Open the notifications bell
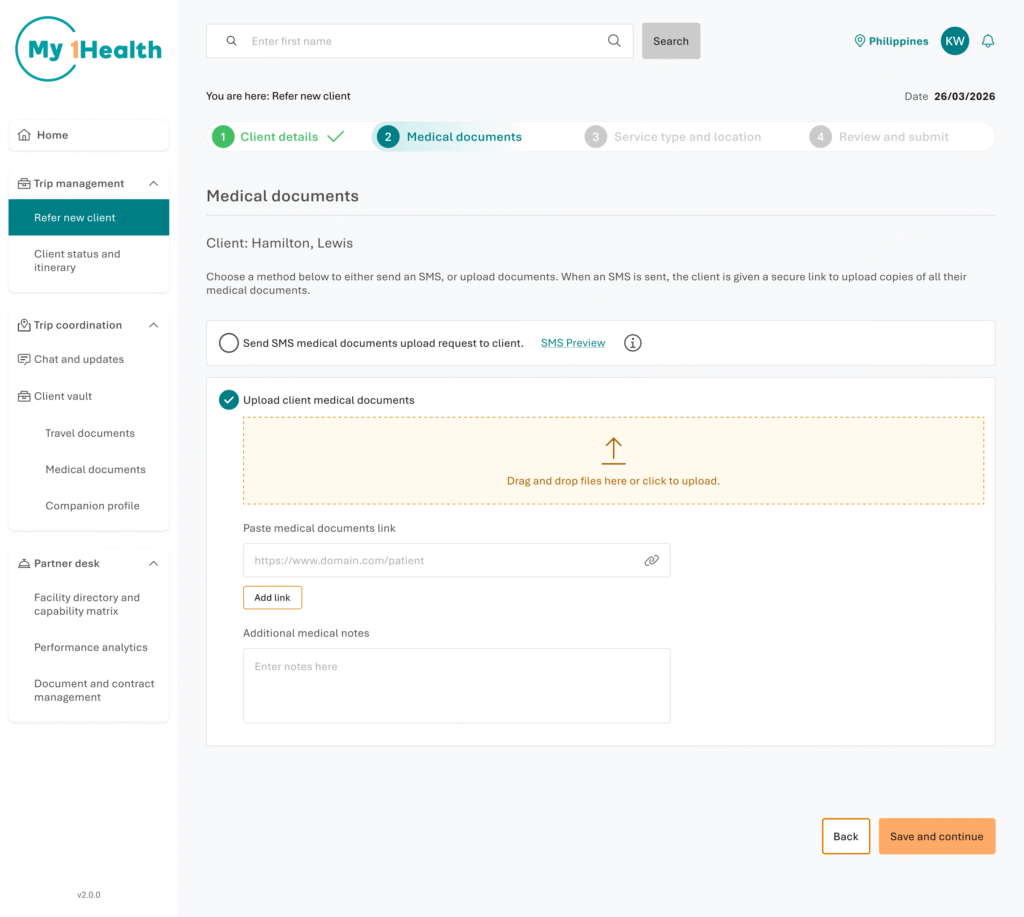The width and height of the screenshot is (1024, 917). [x=988, y=41]
